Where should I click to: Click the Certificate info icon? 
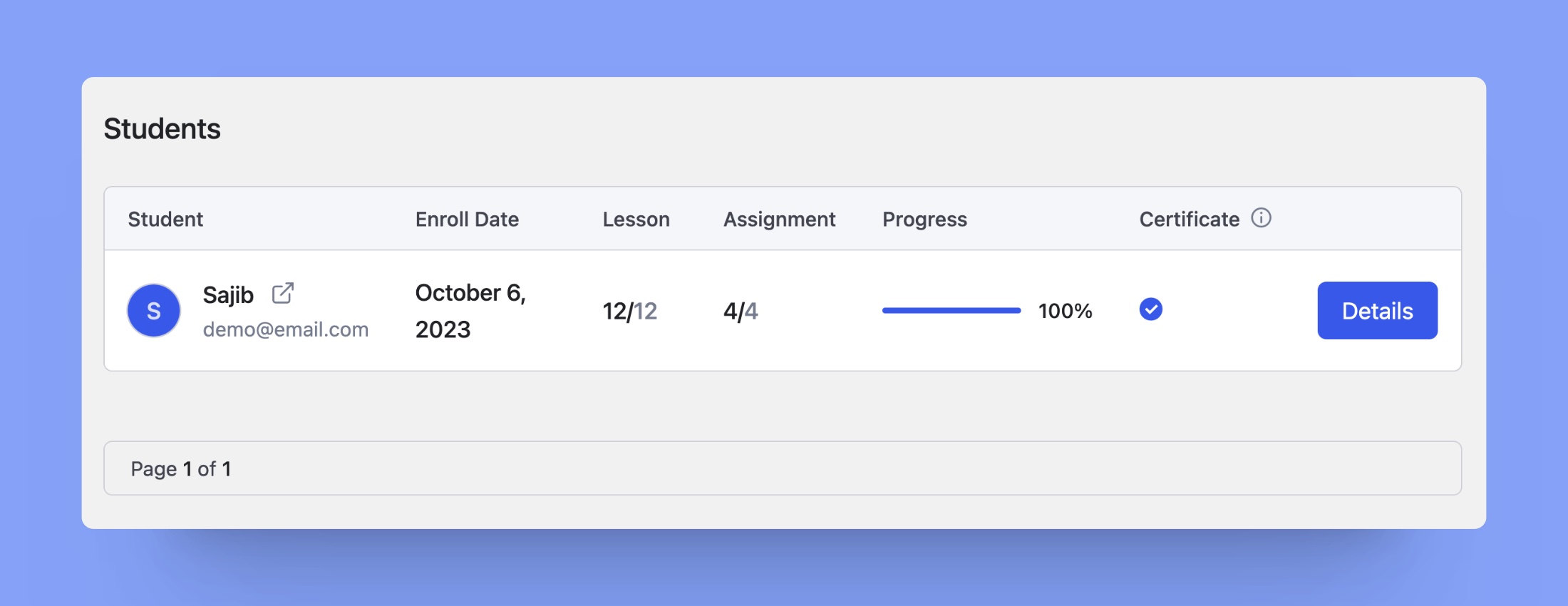(1261, 217)
